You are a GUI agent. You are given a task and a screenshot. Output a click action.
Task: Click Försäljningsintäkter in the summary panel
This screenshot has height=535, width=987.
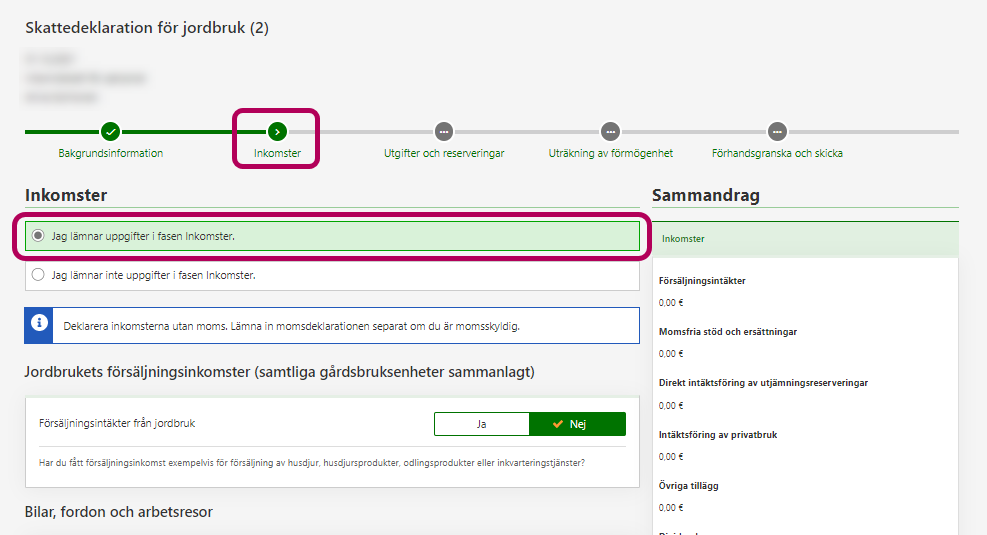point(702,281)
